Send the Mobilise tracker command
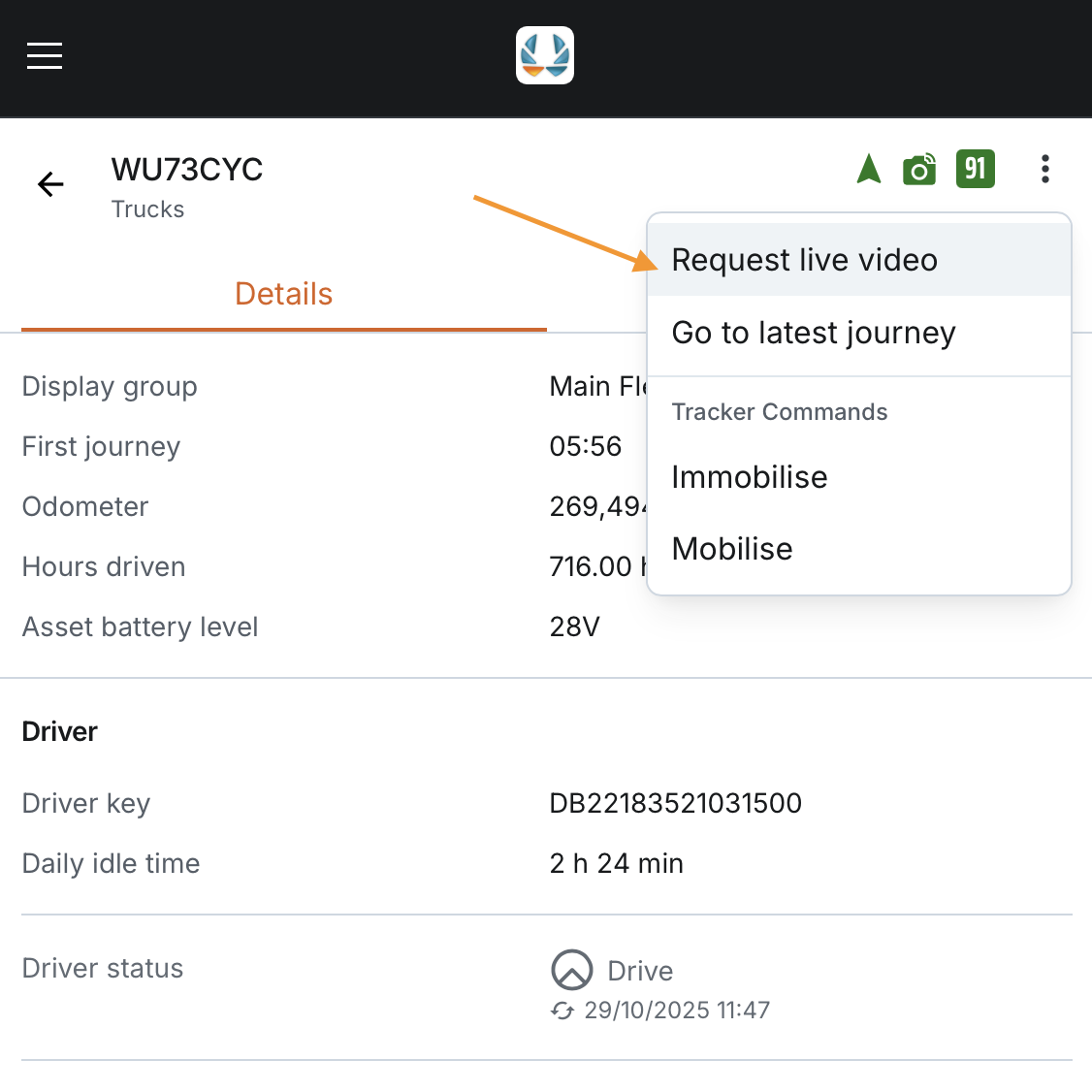This screenshot has height=1092, width=1092. click(x=732, y=549)
